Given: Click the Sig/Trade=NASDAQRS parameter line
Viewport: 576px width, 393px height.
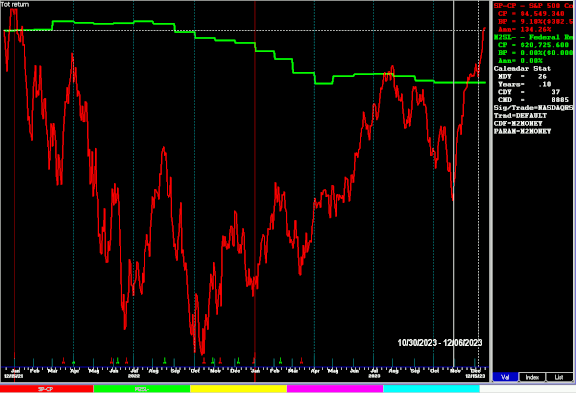Looking at the screenshot, I should point(533,108).
